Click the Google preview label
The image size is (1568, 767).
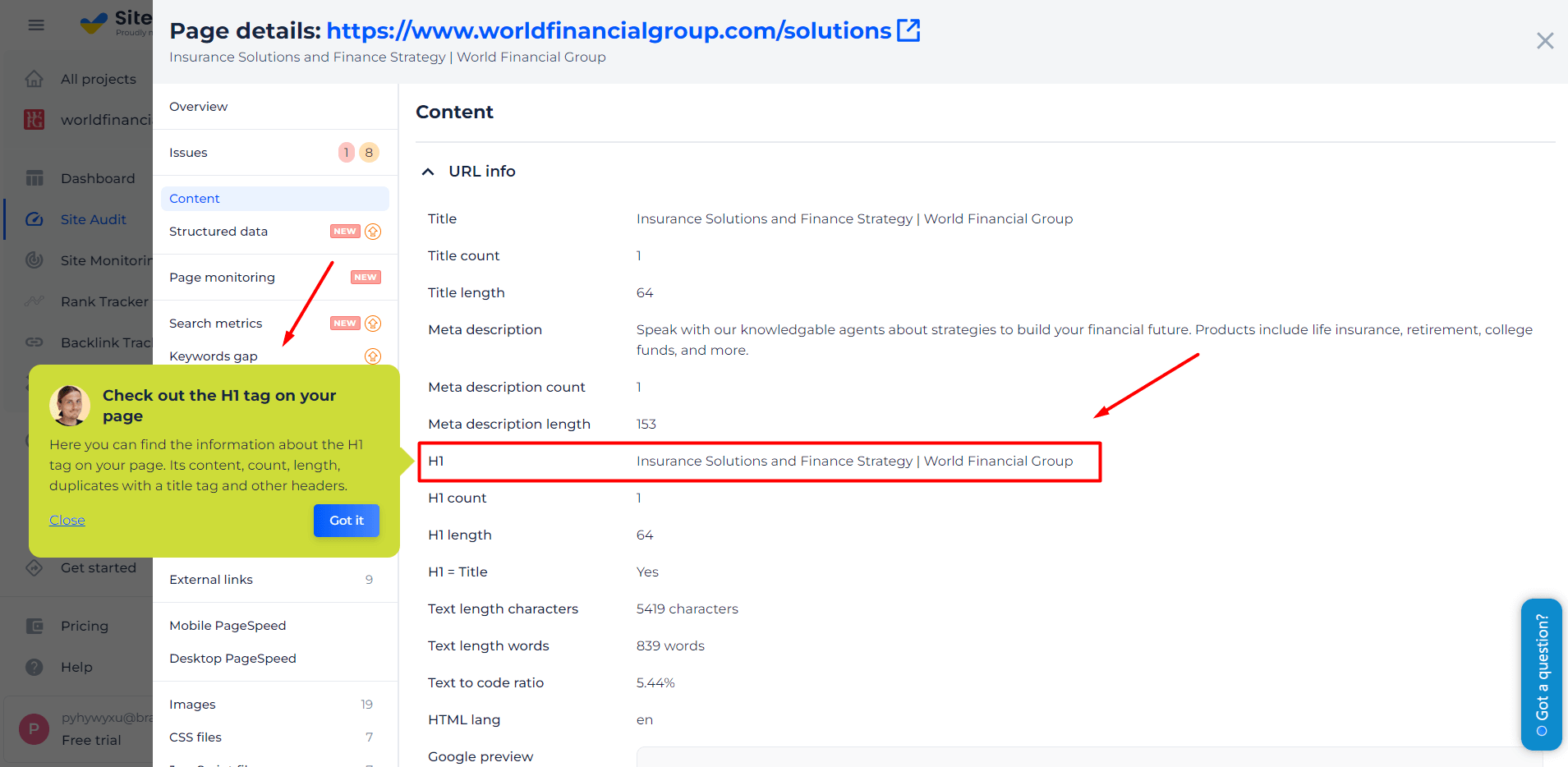click(x=481, y=757)
